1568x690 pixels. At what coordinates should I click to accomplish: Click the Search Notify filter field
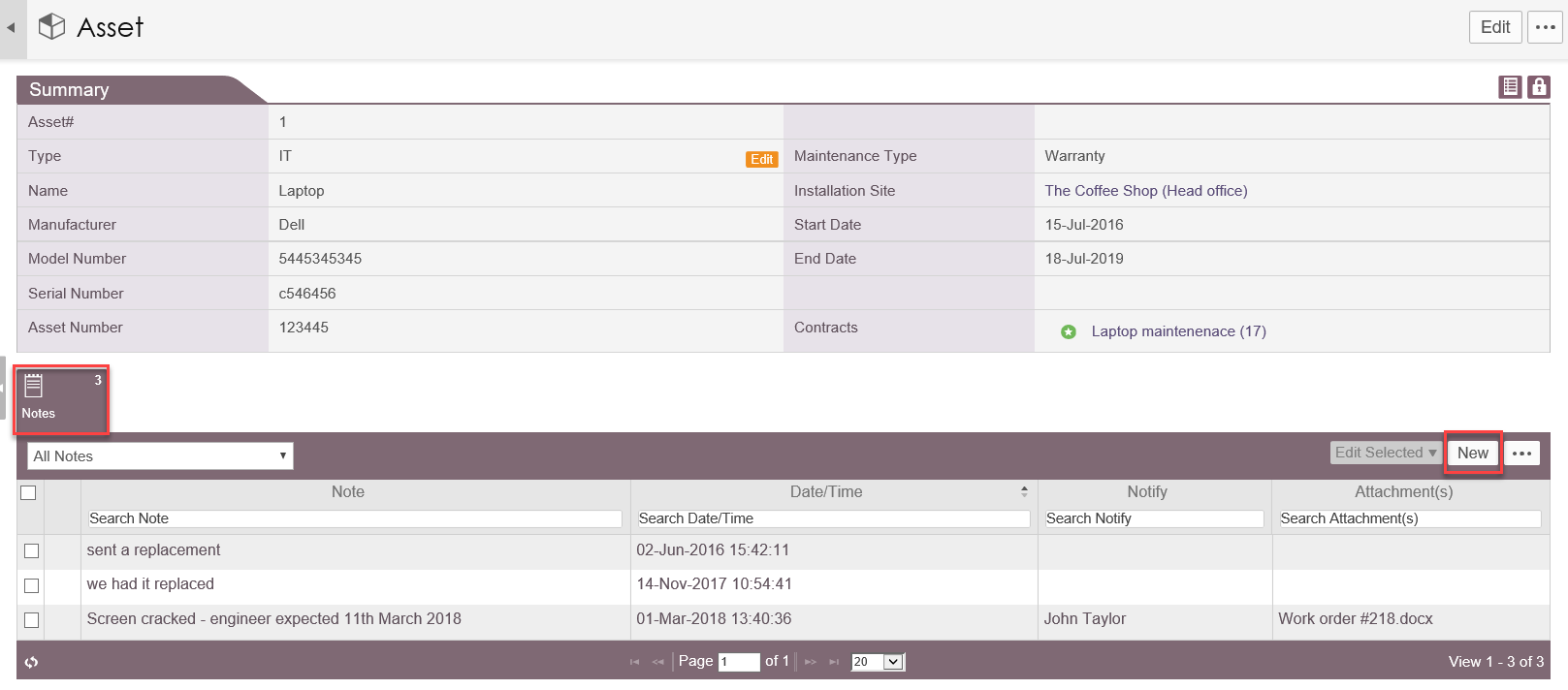pos(1154,518)
